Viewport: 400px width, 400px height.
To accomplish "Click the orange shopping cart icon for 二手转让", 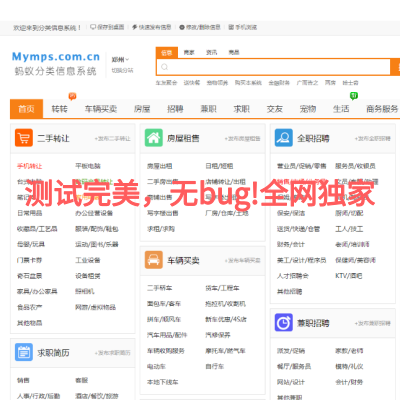I will [x=24, y=138].
